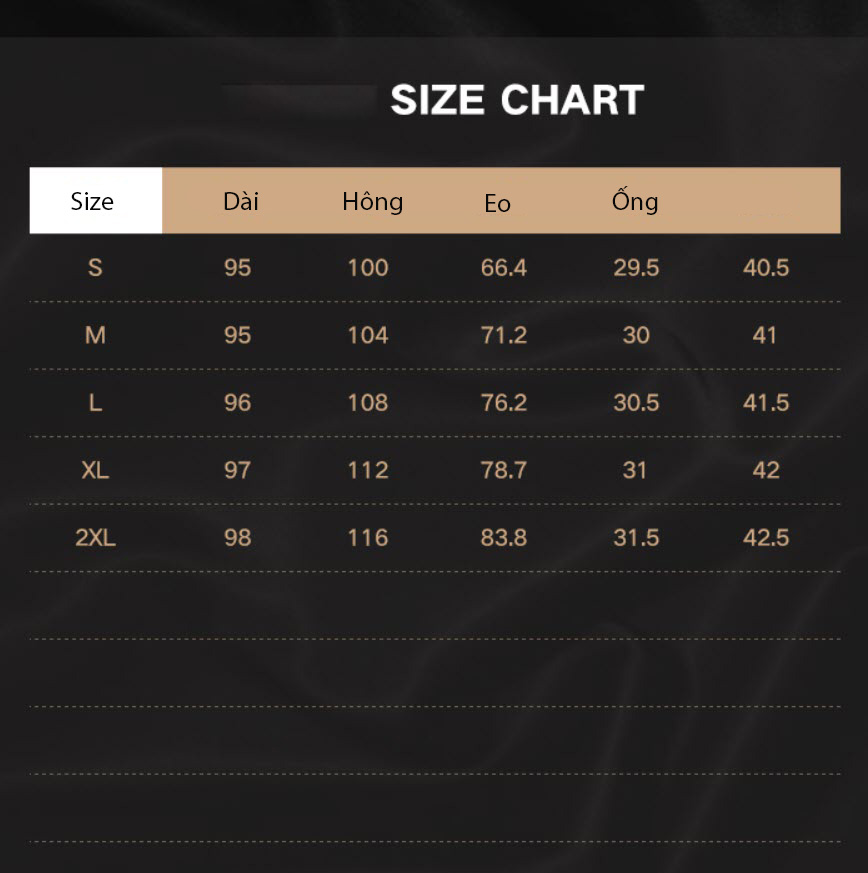This screenshot has height=873, width=868.
Task: Select the XL size row label
Action: click(95, 470)
